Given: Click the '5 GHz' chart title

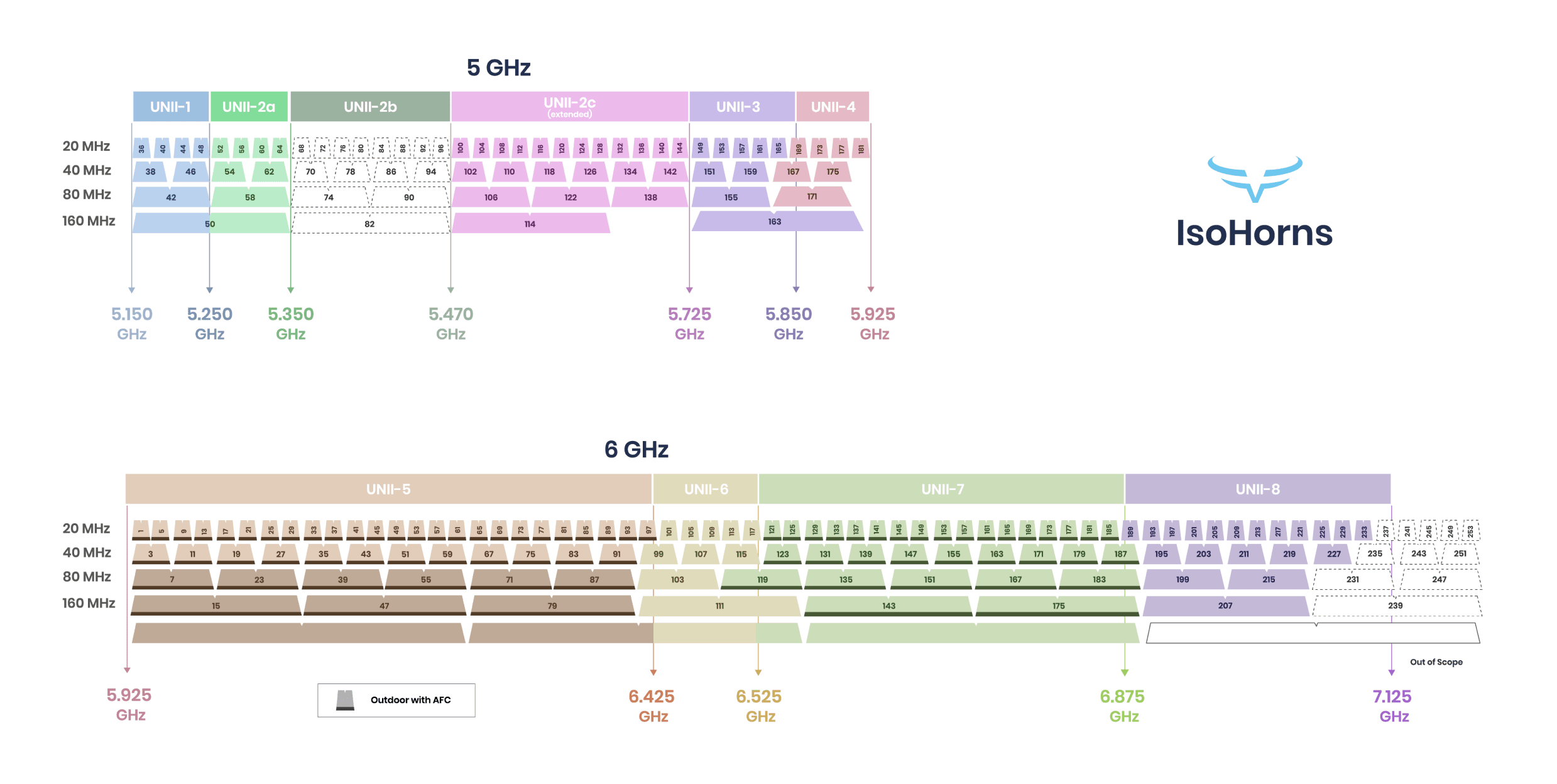Looking at the screenshot, I should coord(499,67).
